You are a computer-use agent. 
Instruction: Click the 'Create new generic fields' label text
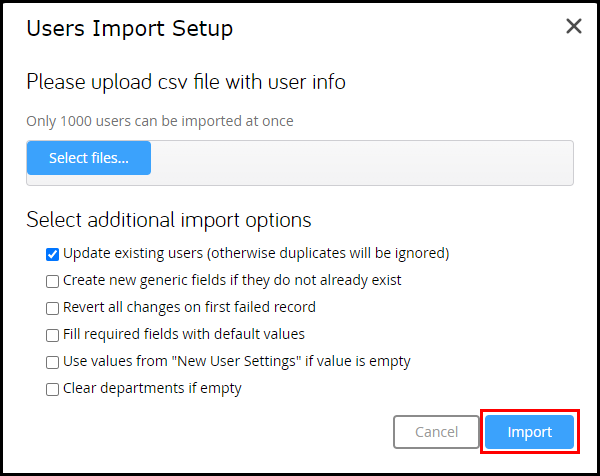tap(232, 280)
